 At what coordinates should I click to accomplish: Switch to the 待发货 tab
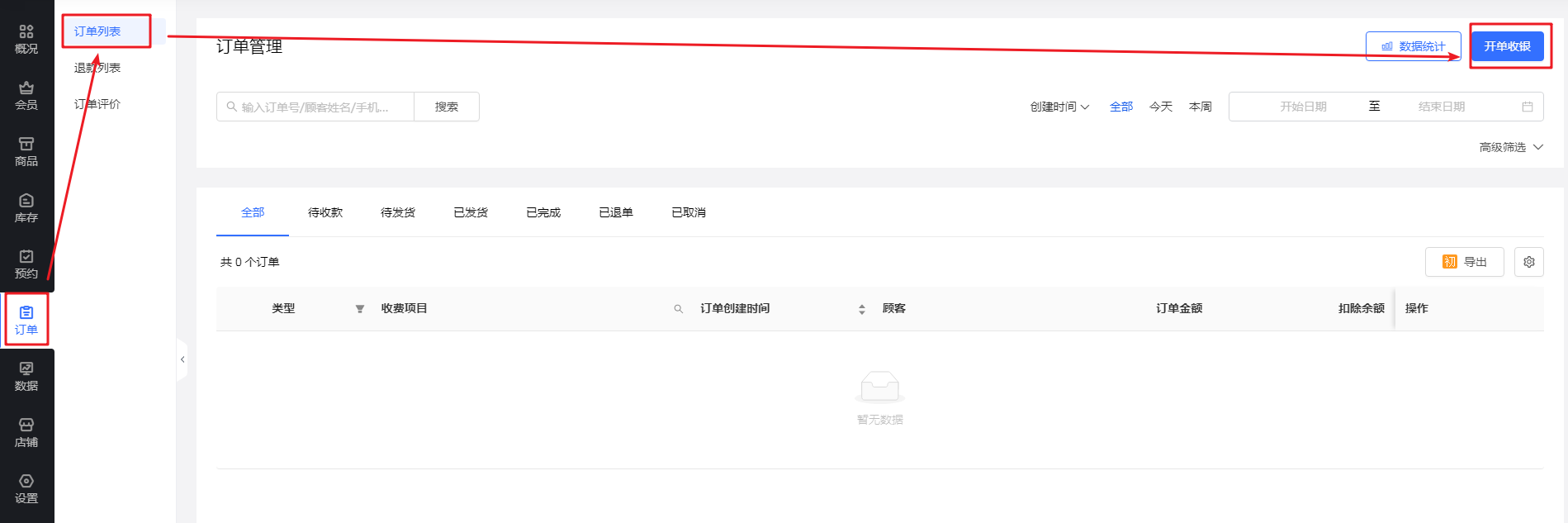click(x=398, y=212)
